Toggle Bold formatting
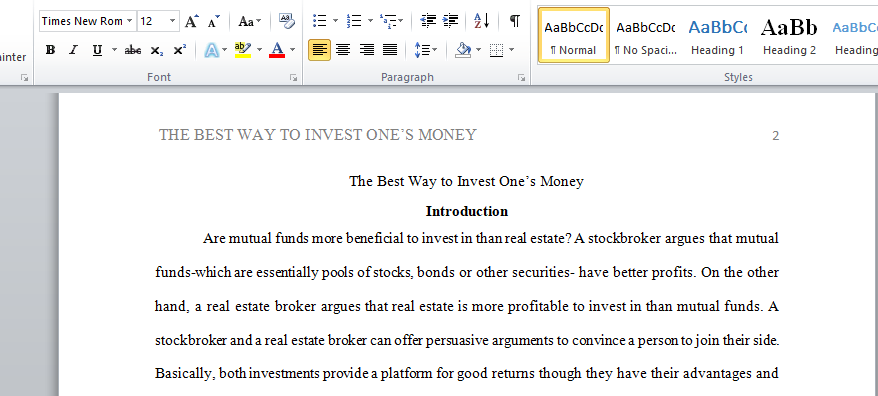The image size is (878, 396). [50, 50]
